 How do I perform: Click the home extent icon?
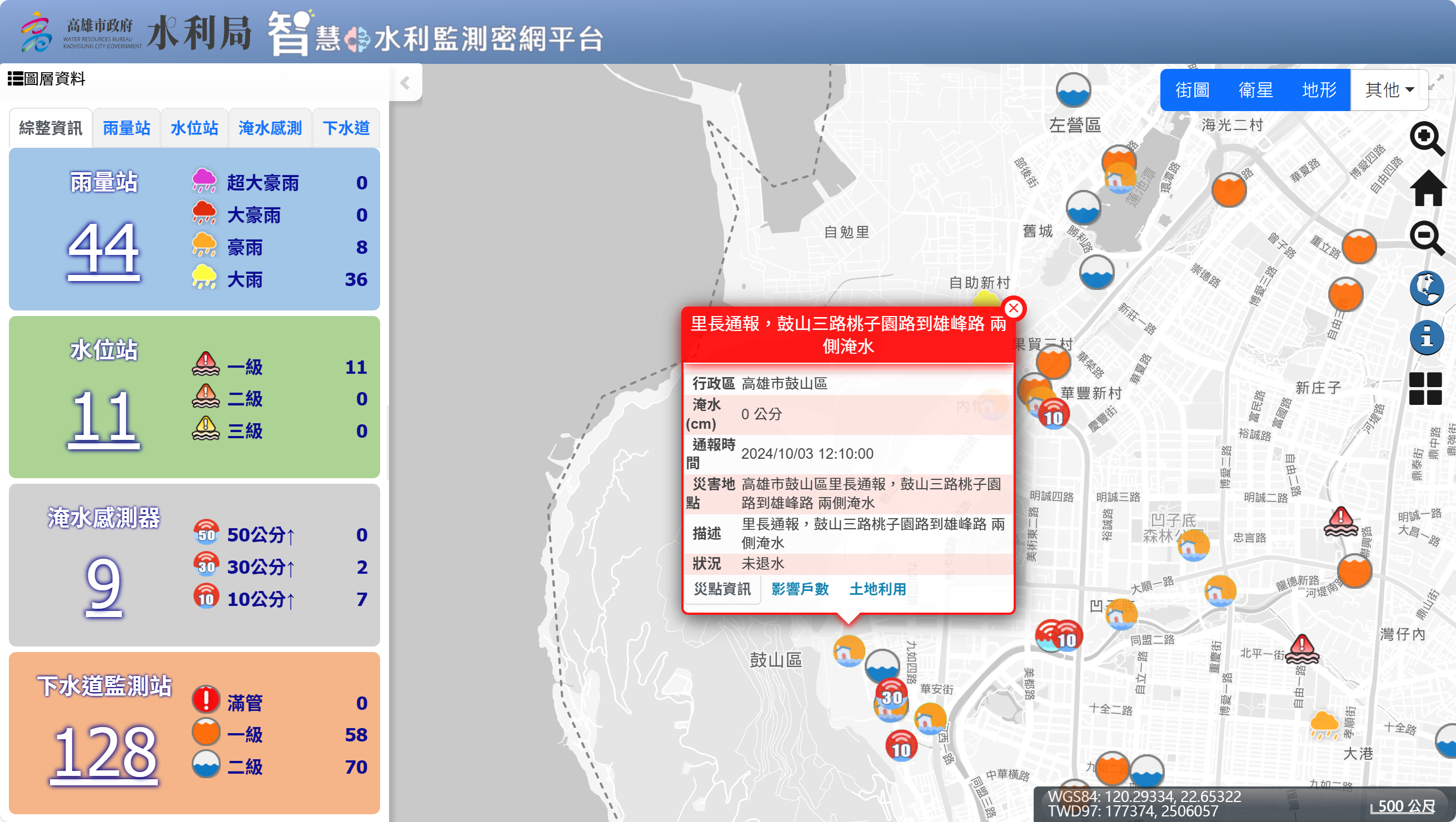pos(1428,189)
